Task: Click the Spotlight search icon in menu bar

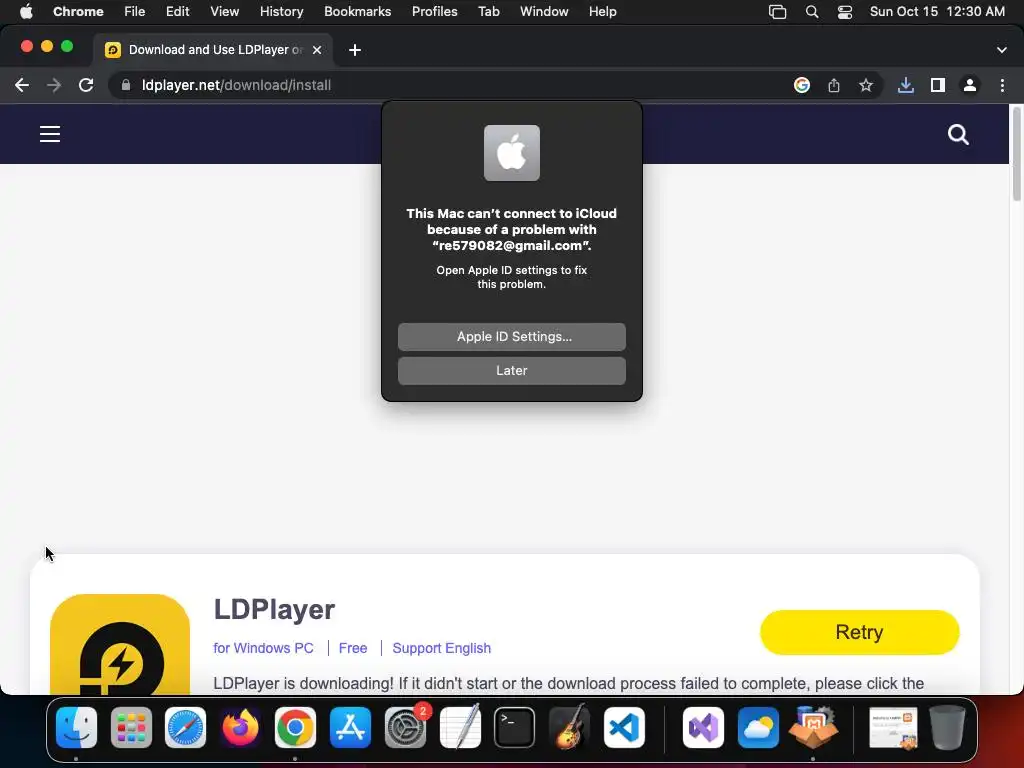Action: coord(812,12)
